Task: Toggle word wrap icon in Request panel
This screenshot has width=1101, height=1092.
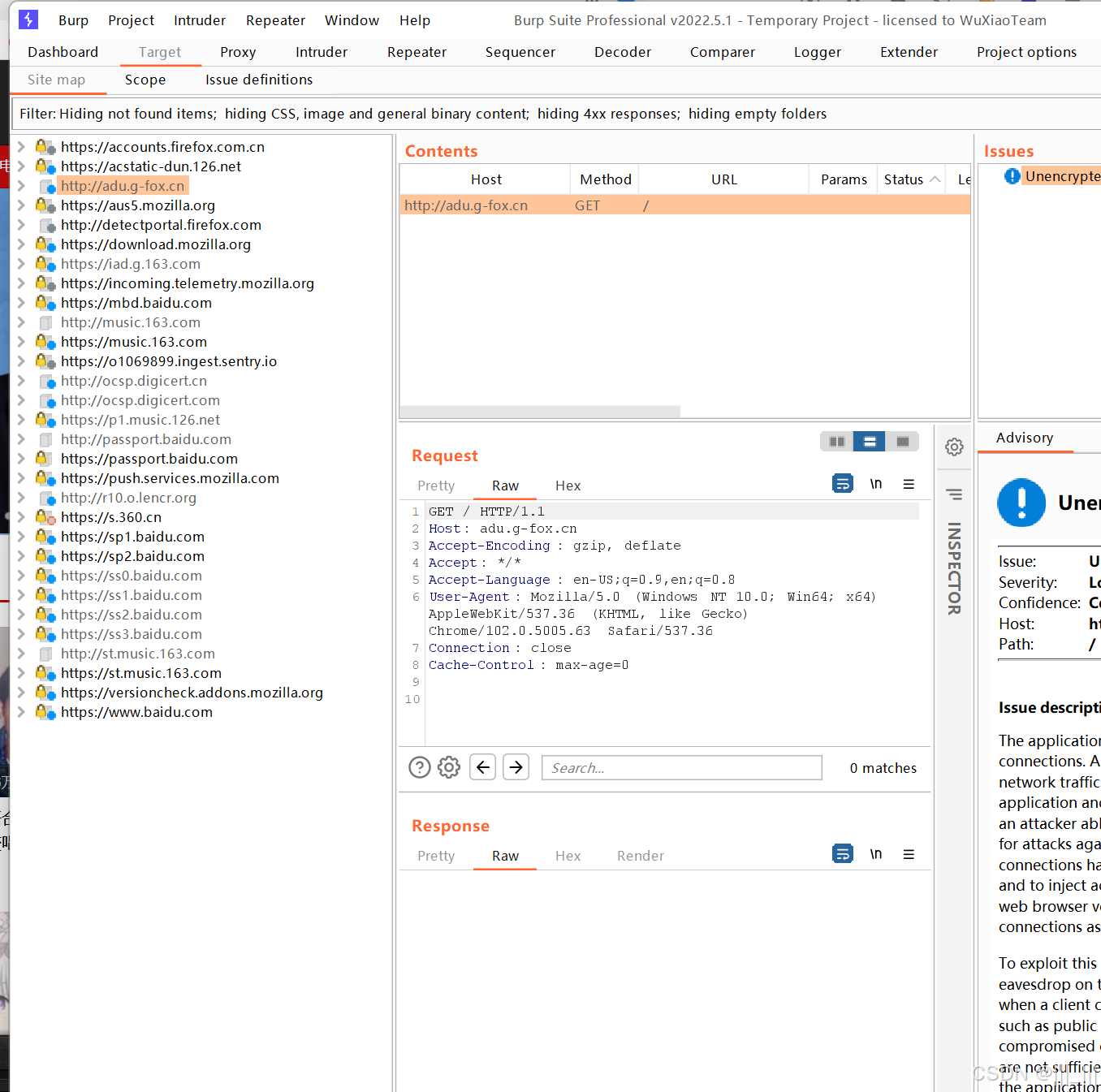Action: (x=843, y=484)
